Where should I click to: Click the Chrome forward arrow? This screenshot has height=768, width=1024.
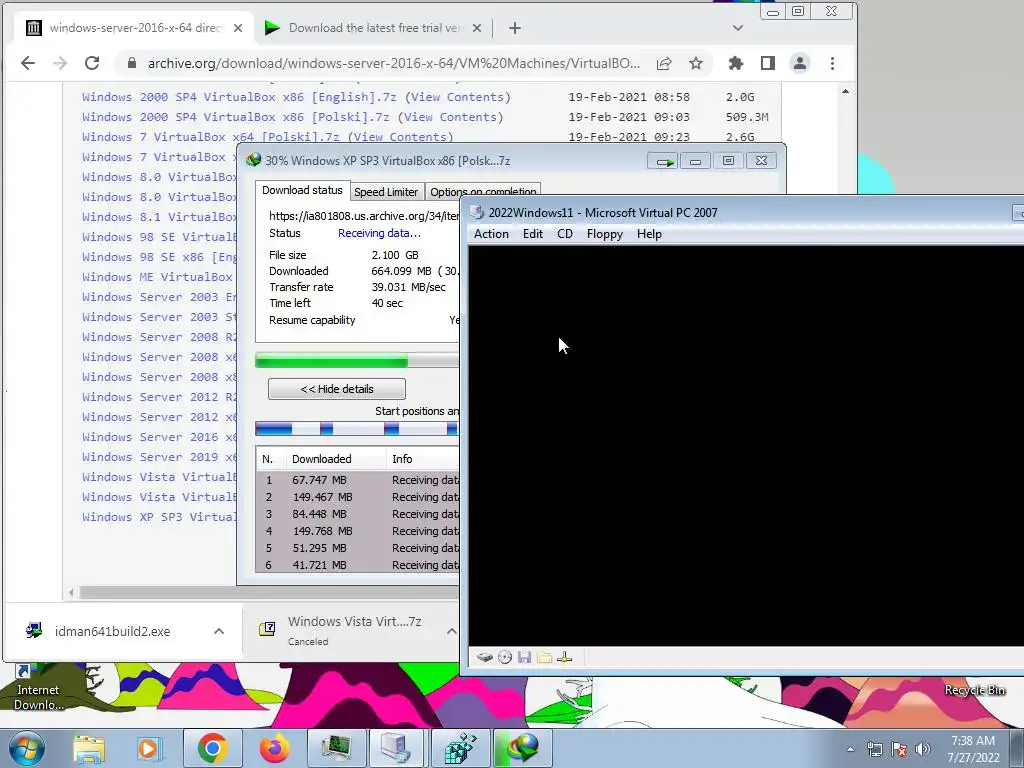click(60, 63)
